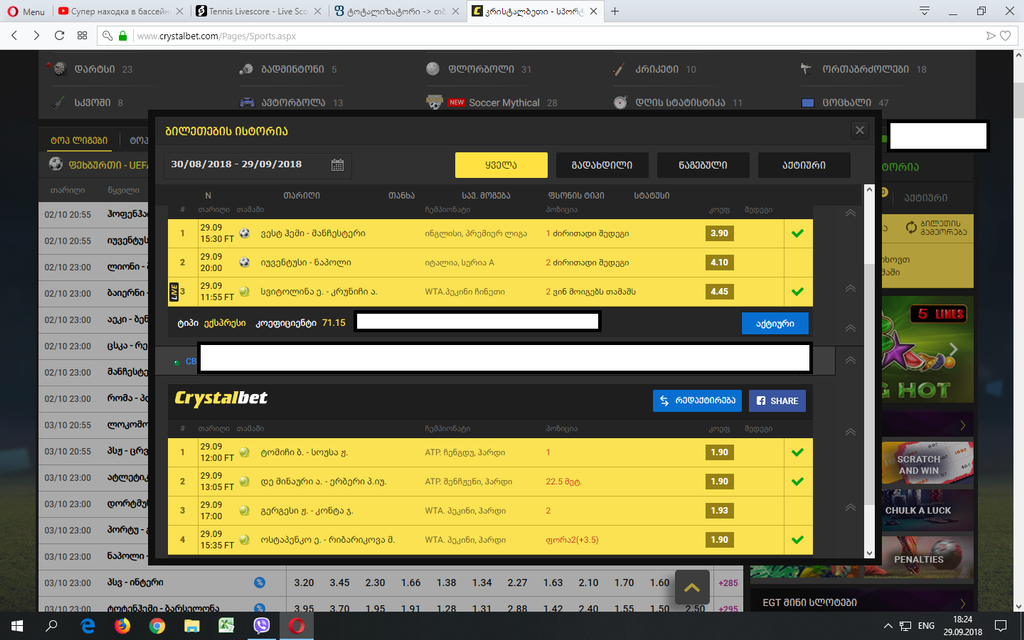The height and width of the screenshot is (640, 1024).
Task: Switch to the YouTube Супер находка tab
Action: (121, 11)
